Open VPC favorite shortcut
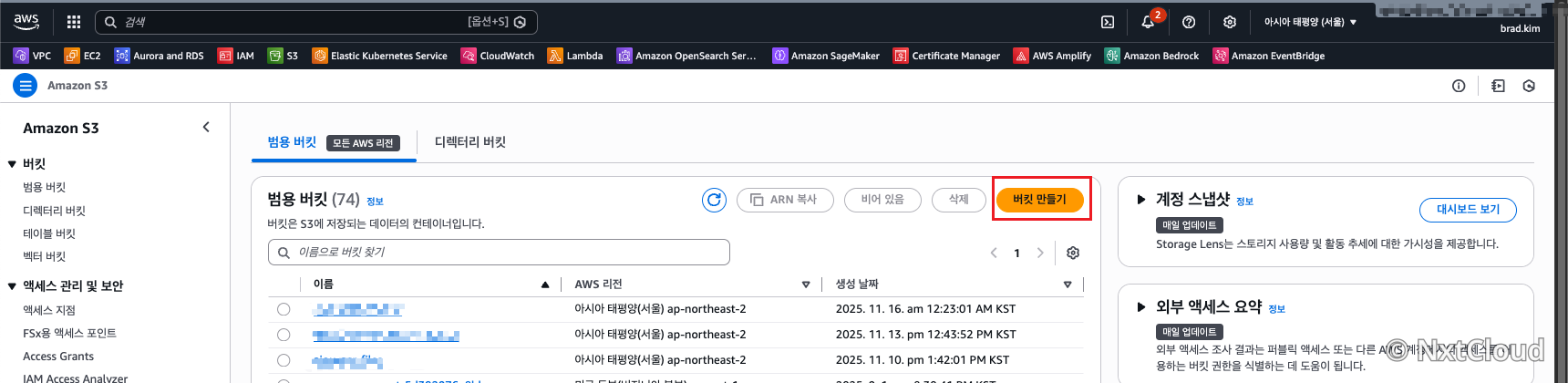Screen dimensions: 1568x383 coord(32,56)
